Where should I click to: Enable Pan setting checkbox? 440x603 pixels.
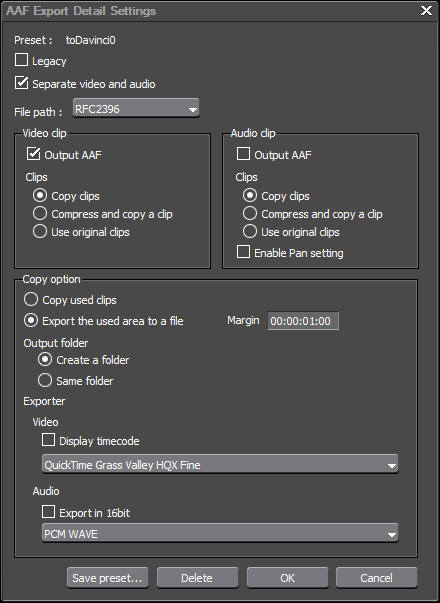click(243, 252)
